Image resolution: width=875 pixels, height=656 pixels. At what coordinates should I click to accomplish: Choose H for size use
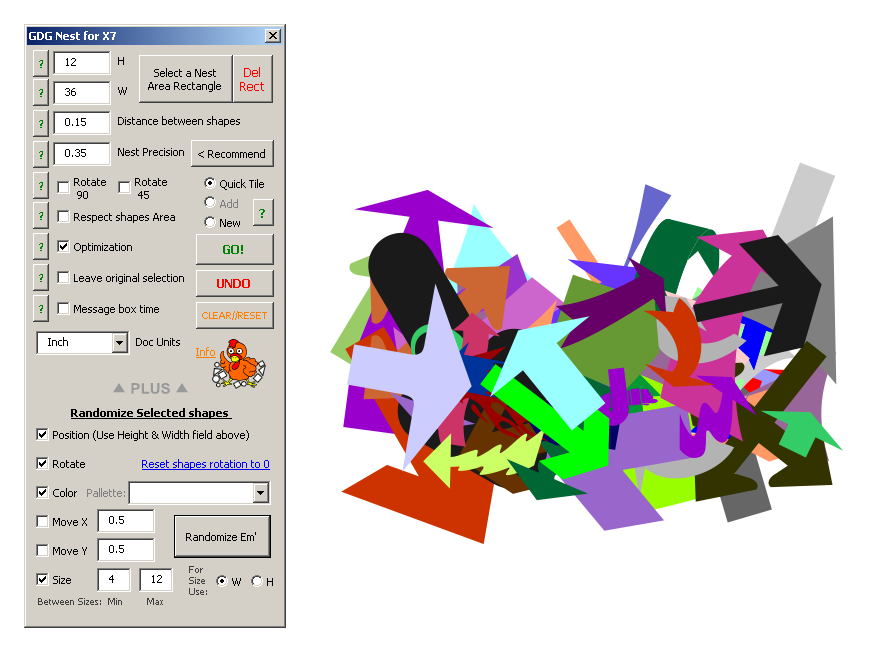pos(257,582)
